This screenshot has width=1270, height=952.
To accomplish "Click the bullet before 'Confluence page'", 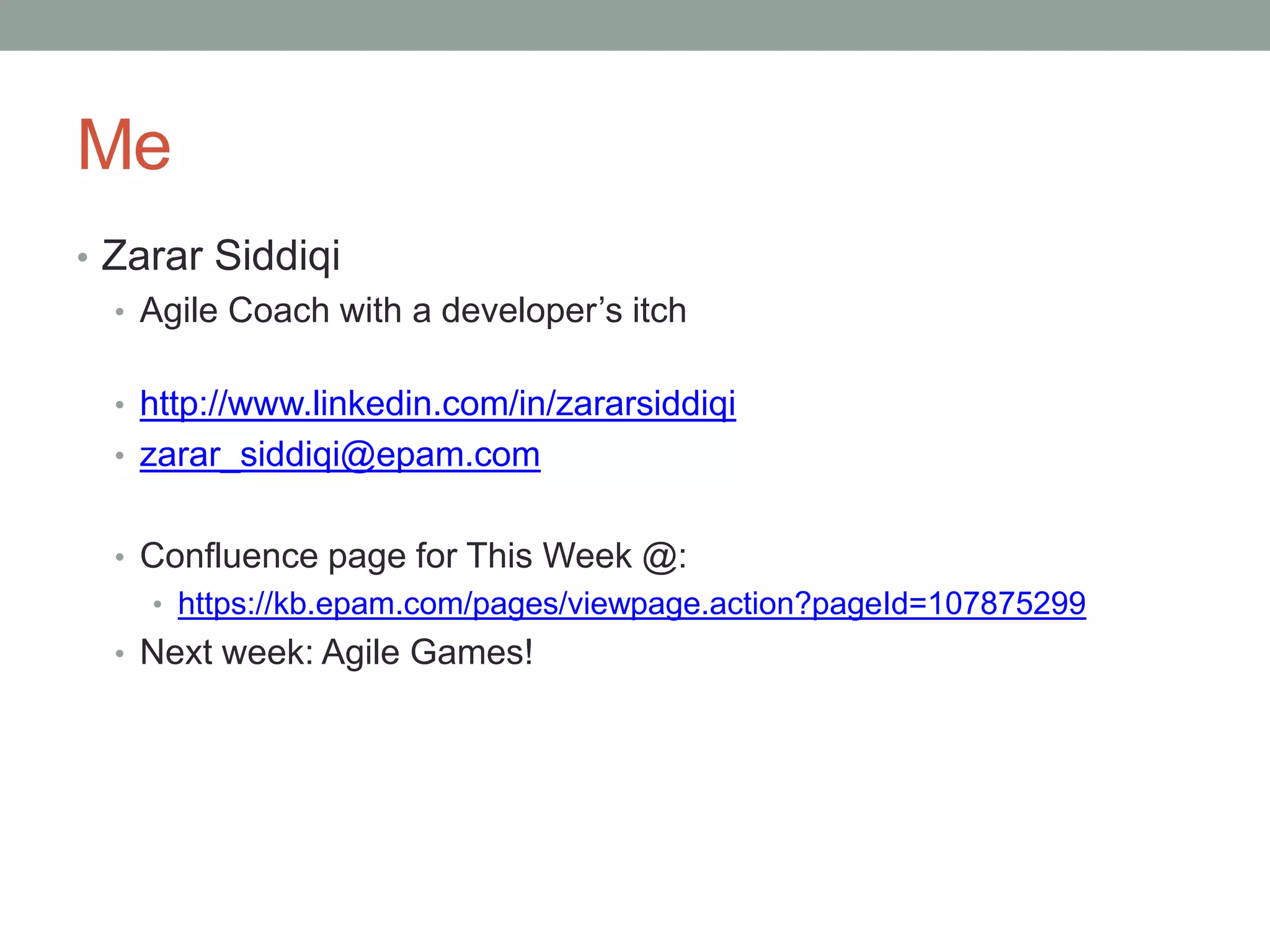I will coord(120,558).
